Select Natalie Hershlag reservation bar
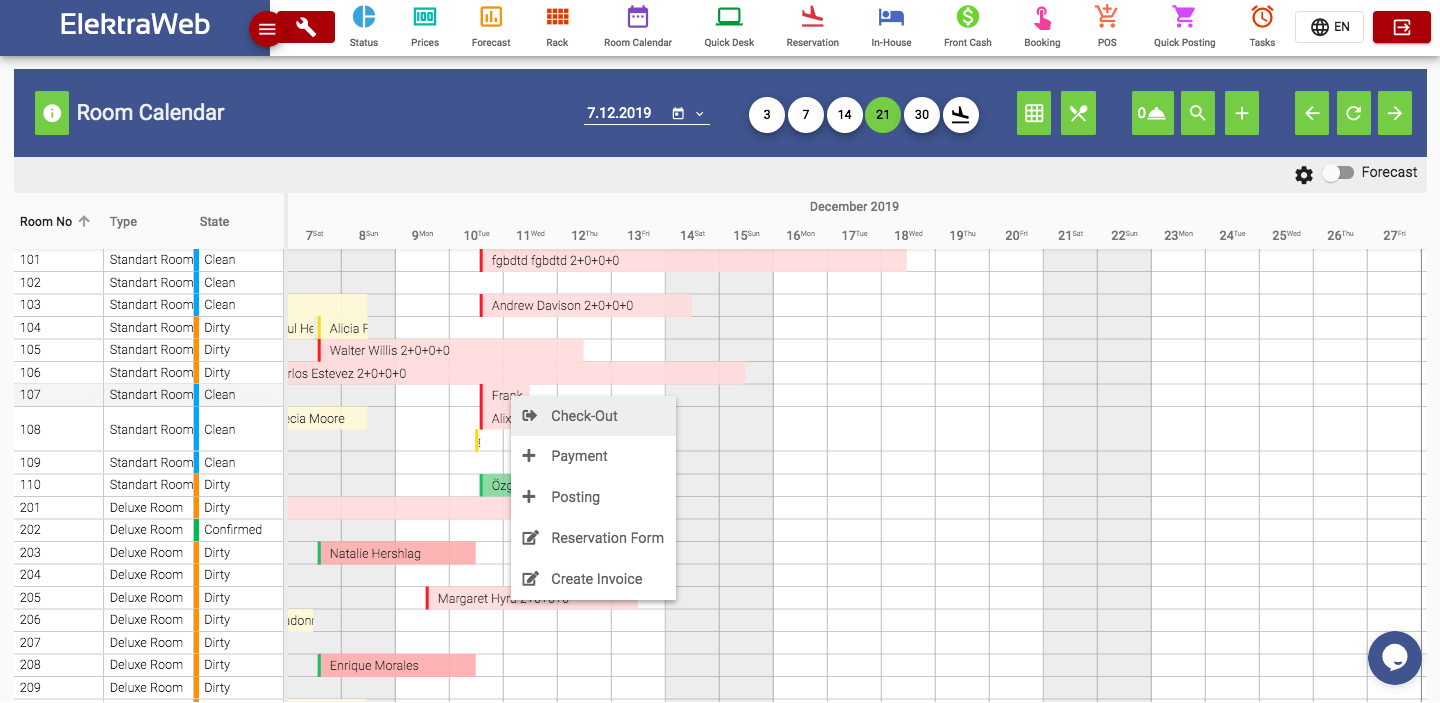 [x=397, y=553]
